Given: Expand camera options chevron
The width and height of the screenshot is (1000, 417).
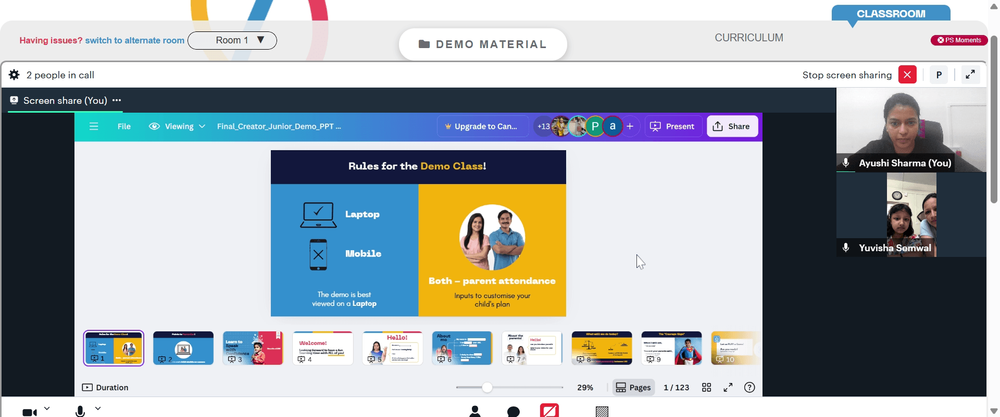Looking at the screenshot, I should pos(47,409).
